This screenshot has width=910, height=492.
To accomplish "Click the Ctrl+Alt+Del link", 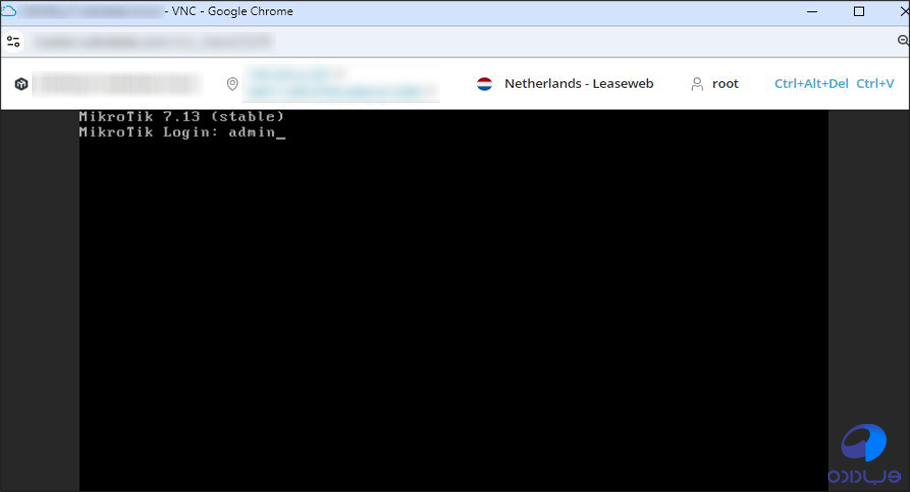I will click(x=811, y=84).
